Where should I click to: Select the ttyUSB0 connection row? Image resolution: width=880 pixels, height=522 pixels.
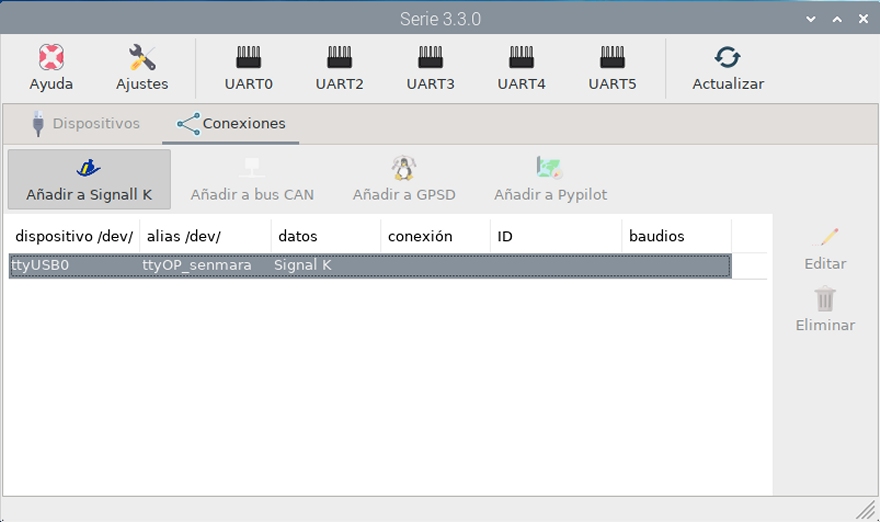370,266
